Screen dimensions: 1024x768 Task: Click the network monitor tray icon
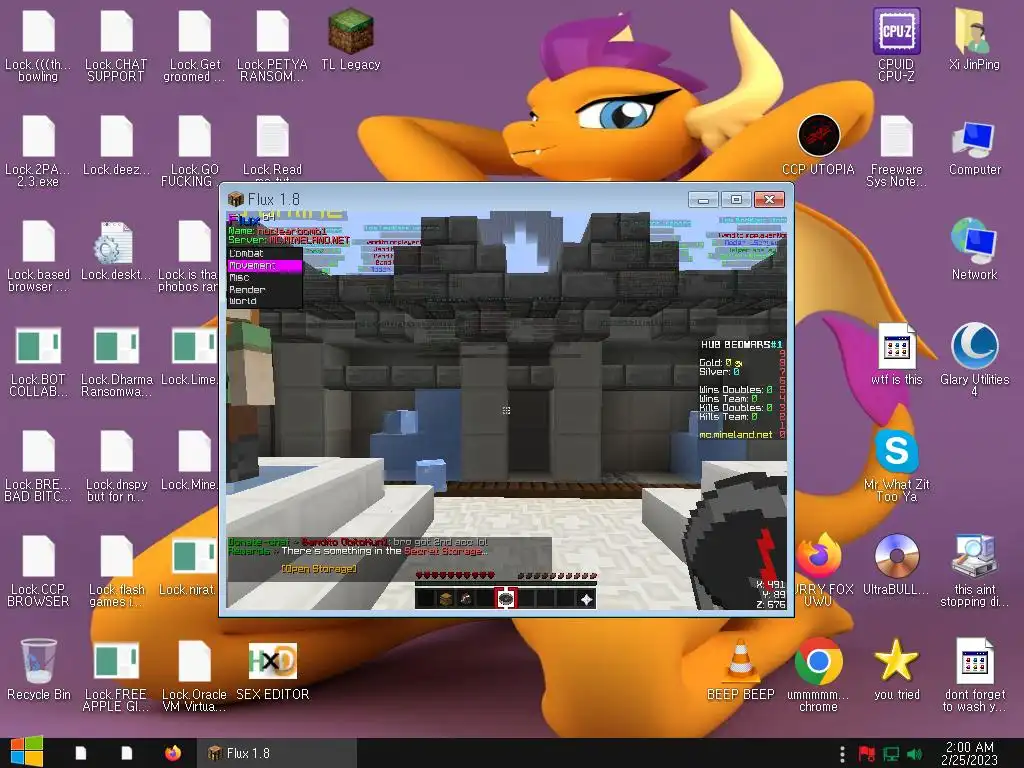(x=891, y=754)
